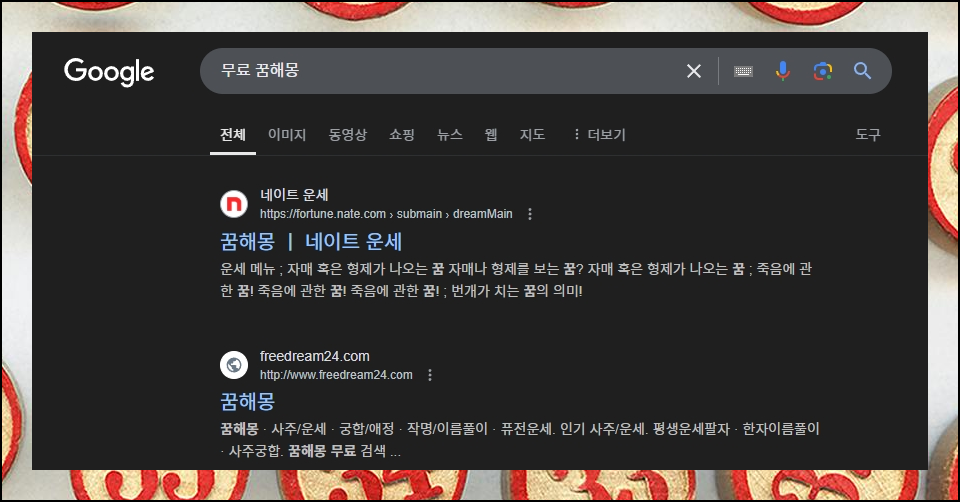Open more options for freedream24.com result

click(430, 375)
